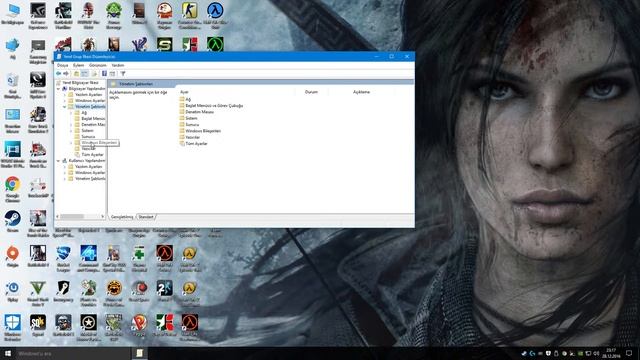Click the tree scrollbar left arrow

click(x=58, y=216)
